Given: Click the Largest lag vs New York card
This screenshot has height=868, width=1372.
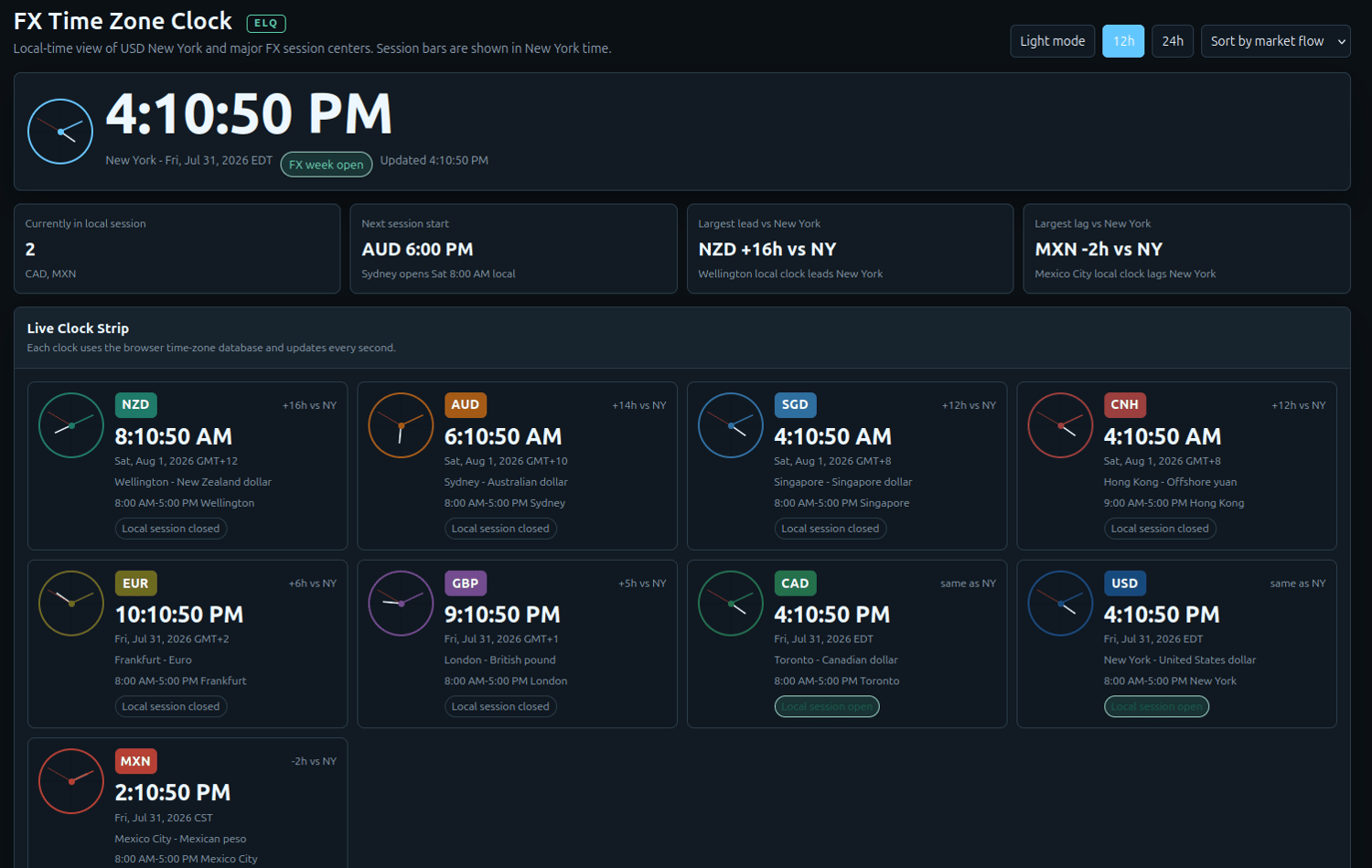Looking at the screenshot, I should point(1187,249).
